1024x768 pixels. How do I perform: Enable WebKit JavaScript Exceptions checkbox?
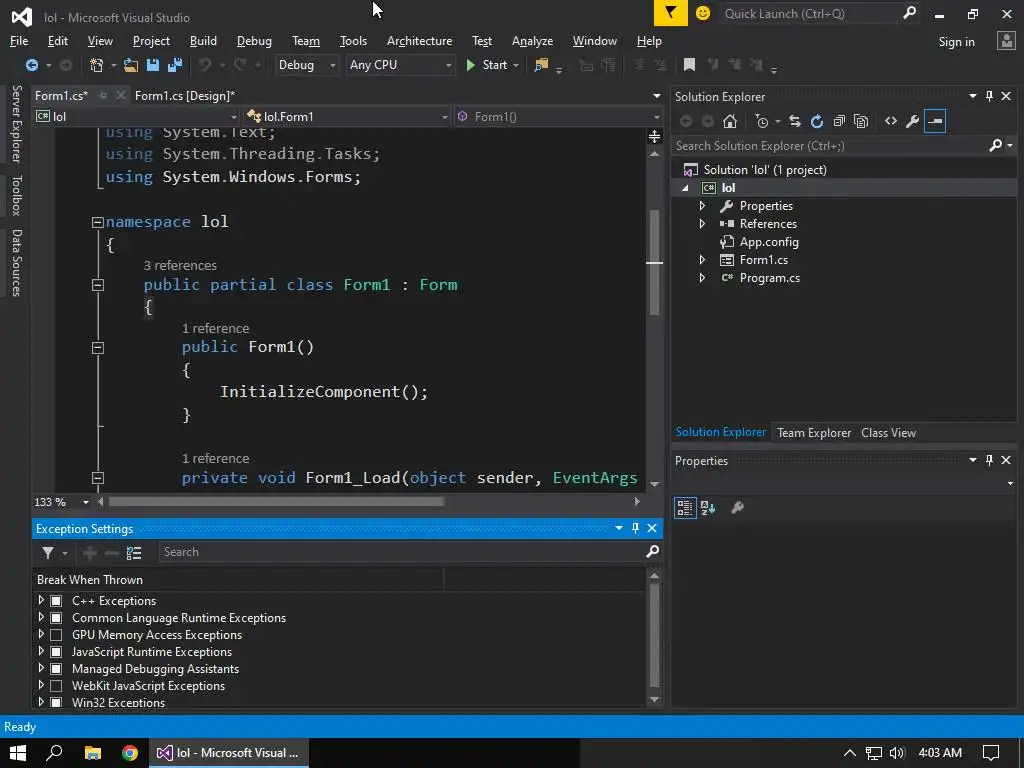coord(56,686)
